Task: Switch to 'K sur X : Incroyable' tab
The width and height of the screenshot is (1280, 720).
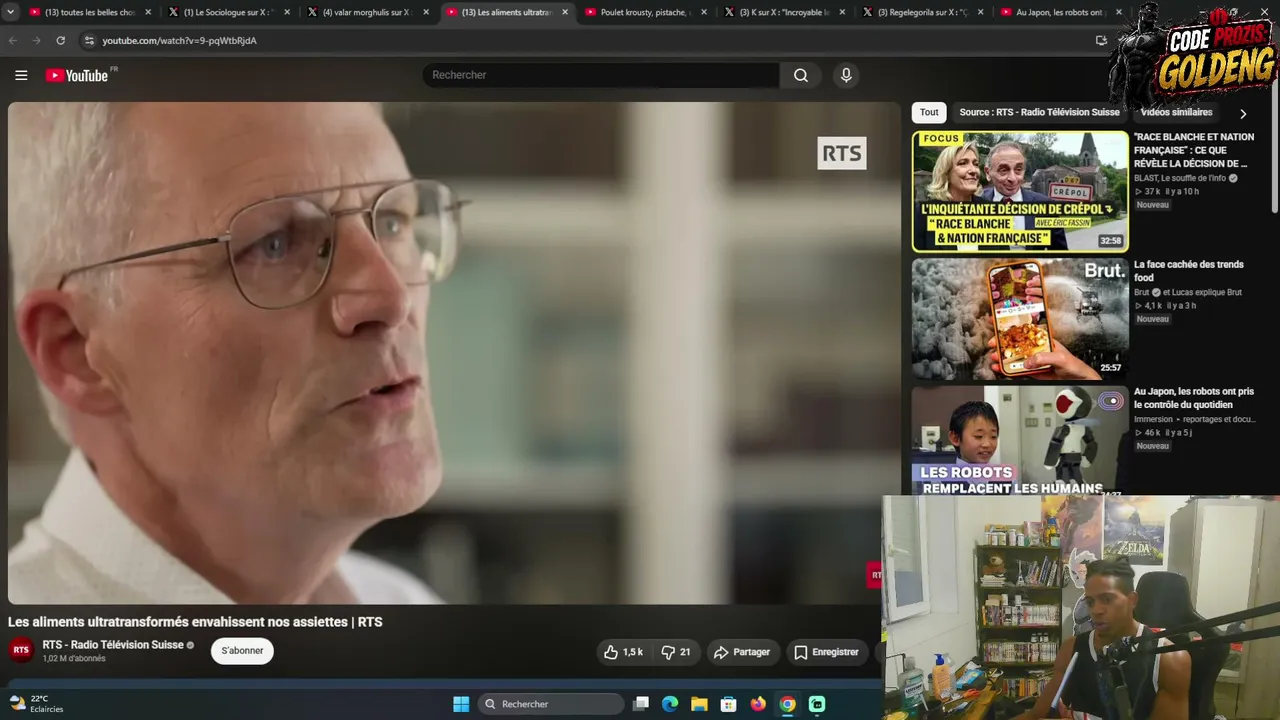Action: pos(783,12)
